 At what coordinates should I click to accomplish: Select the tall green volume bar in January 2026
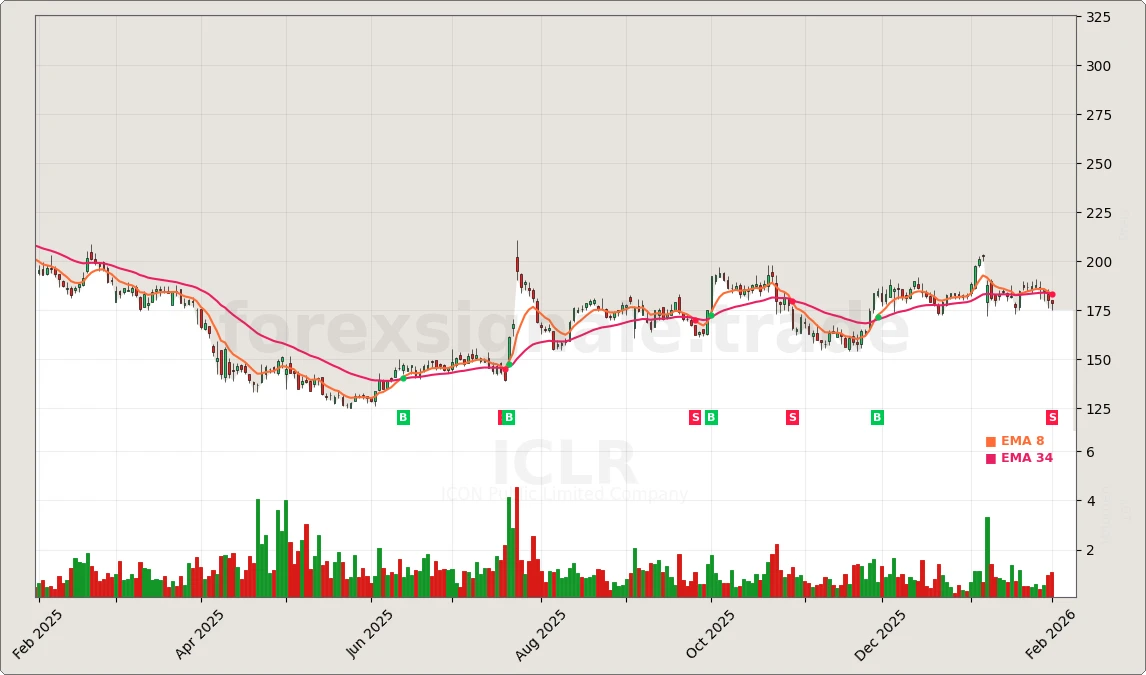[987, 557]
